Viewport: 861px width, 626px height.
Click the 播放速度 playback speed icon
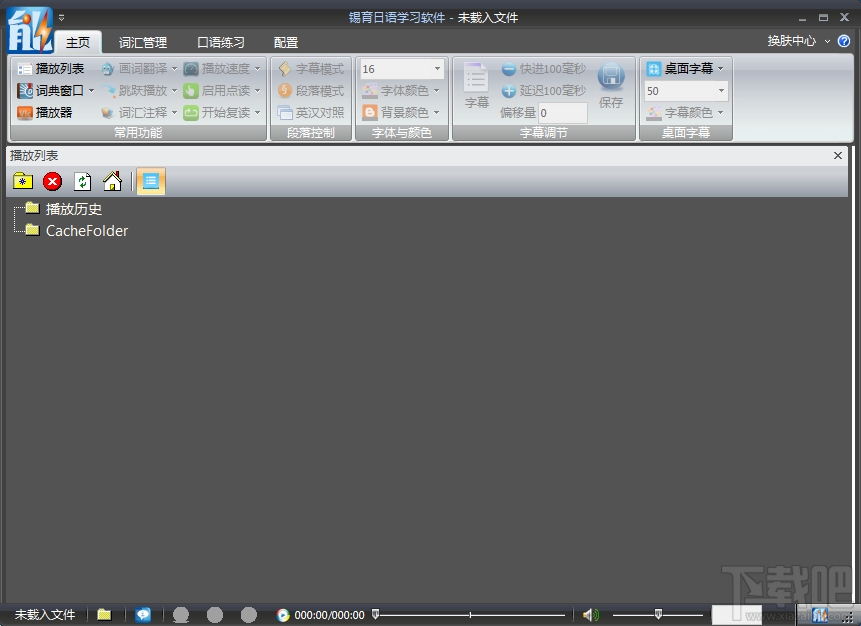(x=191, y=69)
